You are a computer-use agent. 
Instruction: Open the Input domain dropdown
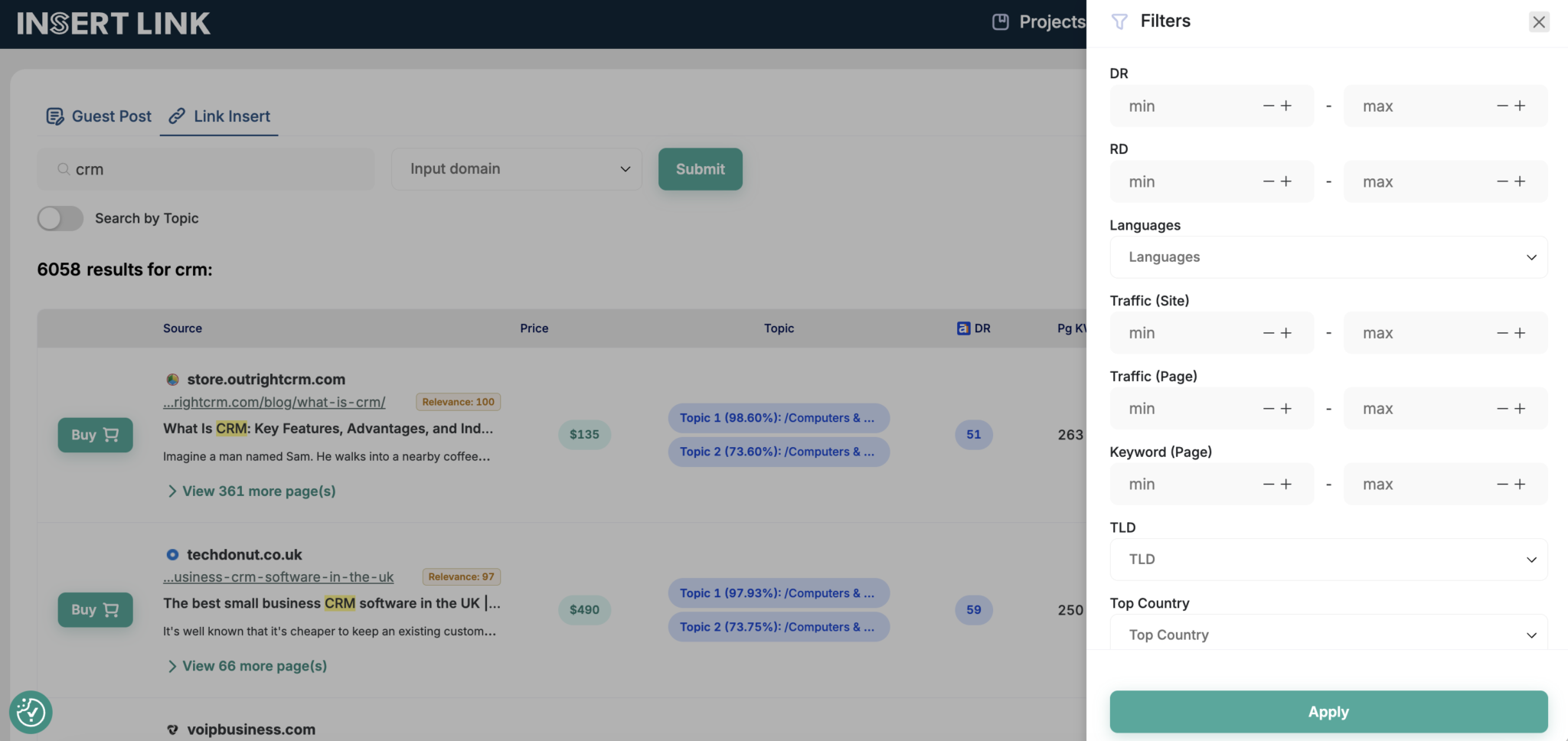(x=516, y=168)
